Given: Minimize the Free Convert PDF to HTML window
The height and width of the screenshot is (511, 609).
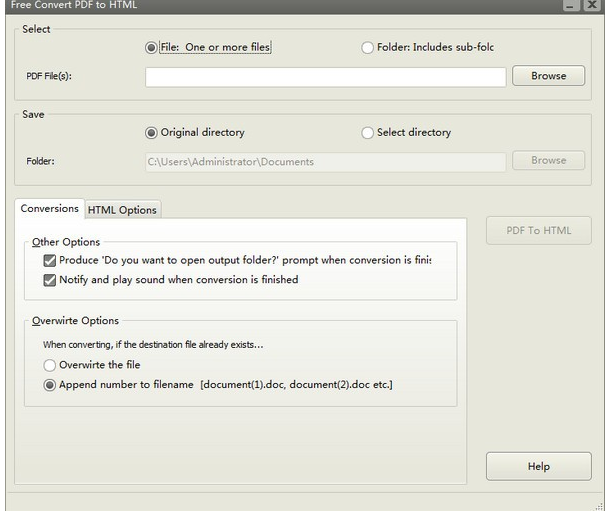Looking at the screenshot, I should coord(569,6).
